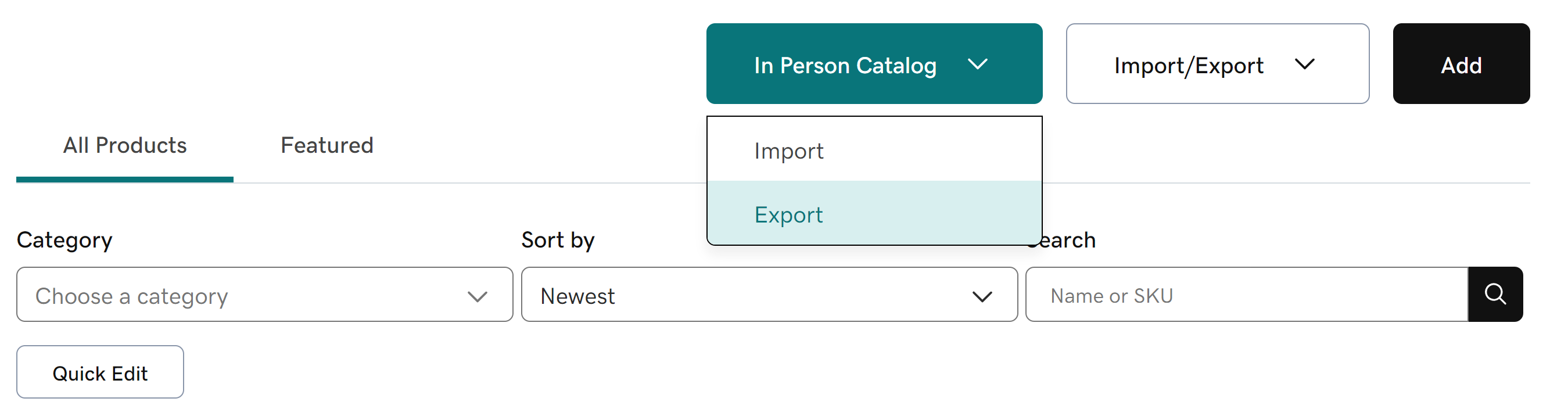Switch to the Featured tab
The width and height of the screenshot is (1568, 416).
click(x=326, y=146)
